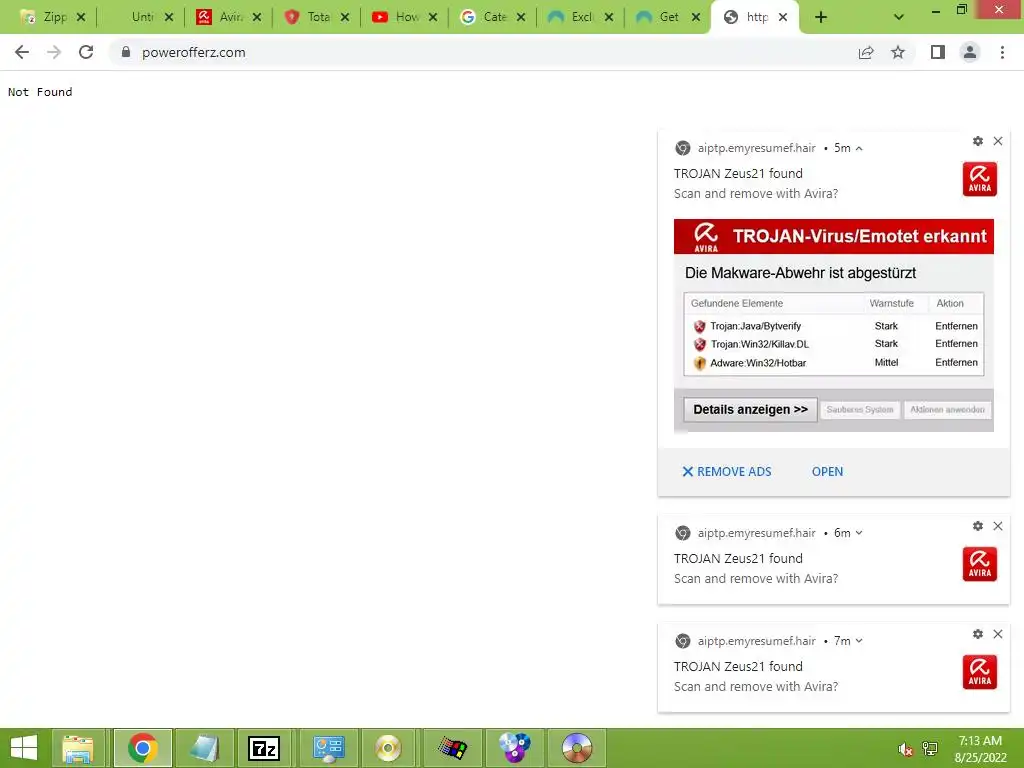Viewport: 1024px width, 768px height.
Task: Click the Not Found page text
Action: pyautogui.click(x=40, y=92)
